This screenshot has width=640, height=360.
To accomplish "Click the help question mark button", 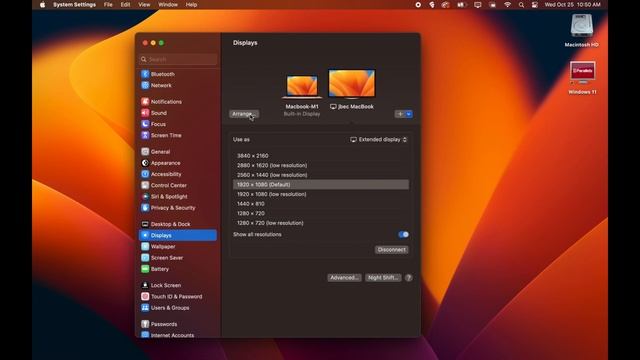I will coord(409,278).
